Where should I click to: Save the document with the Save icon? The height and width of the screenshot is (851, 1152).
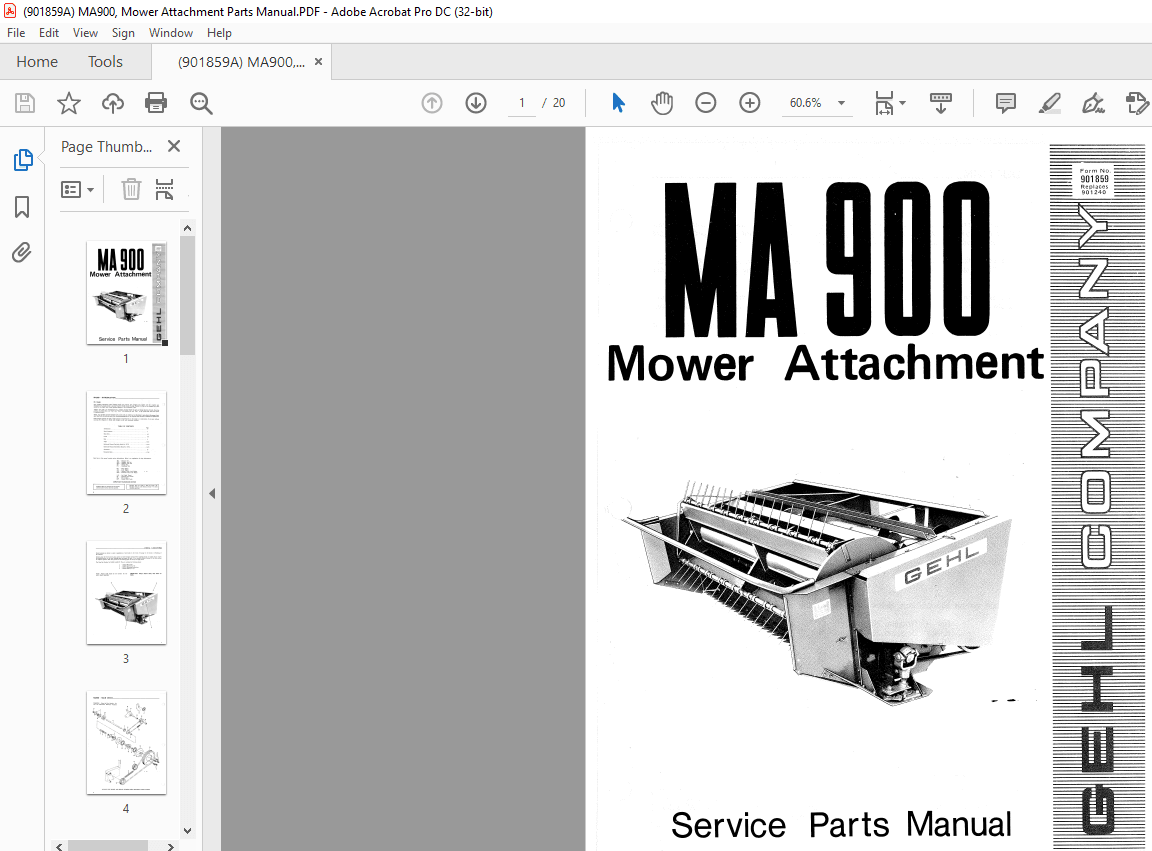point(24,103)
